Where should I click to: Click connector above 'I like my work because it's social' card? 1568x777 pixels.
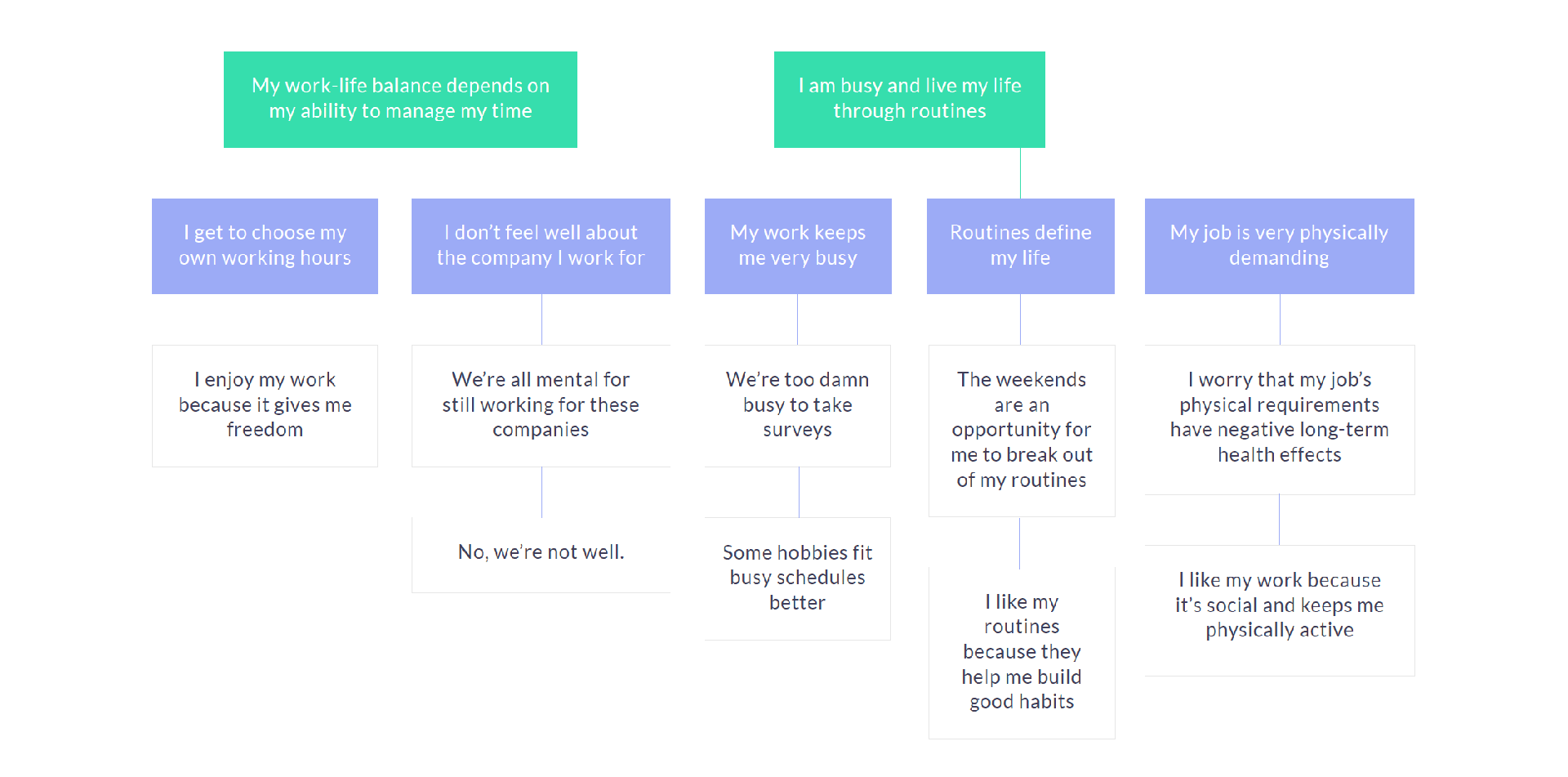coord(1279,520)
